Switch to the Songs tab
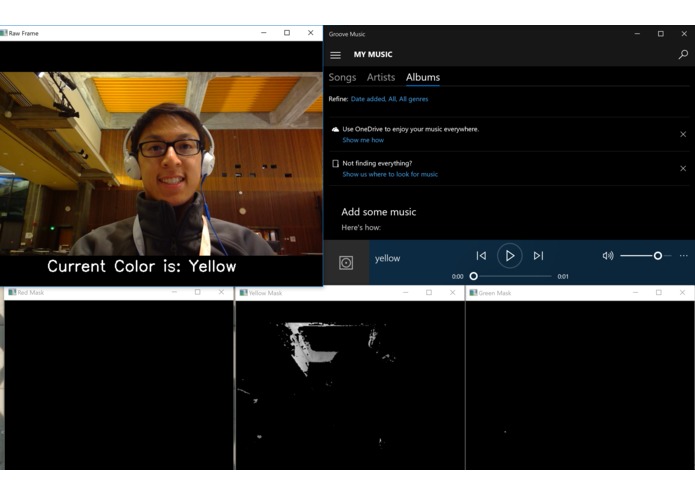 tap(342, 77)
